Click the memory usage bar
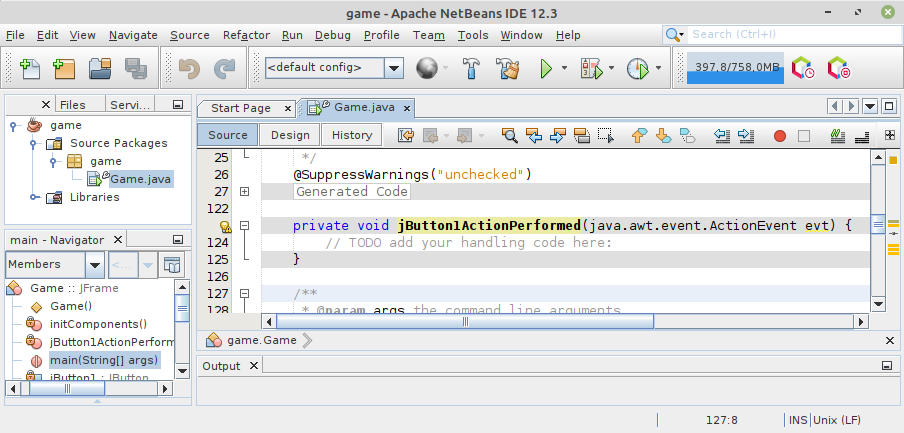904x433 pixels. (735, 68)
